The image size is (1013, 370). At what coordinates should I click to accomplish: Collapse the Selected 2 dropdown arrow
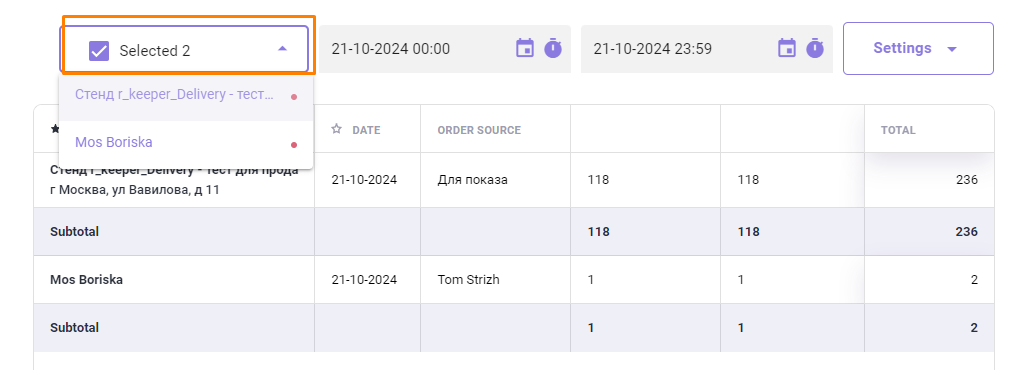coord(282,48)
